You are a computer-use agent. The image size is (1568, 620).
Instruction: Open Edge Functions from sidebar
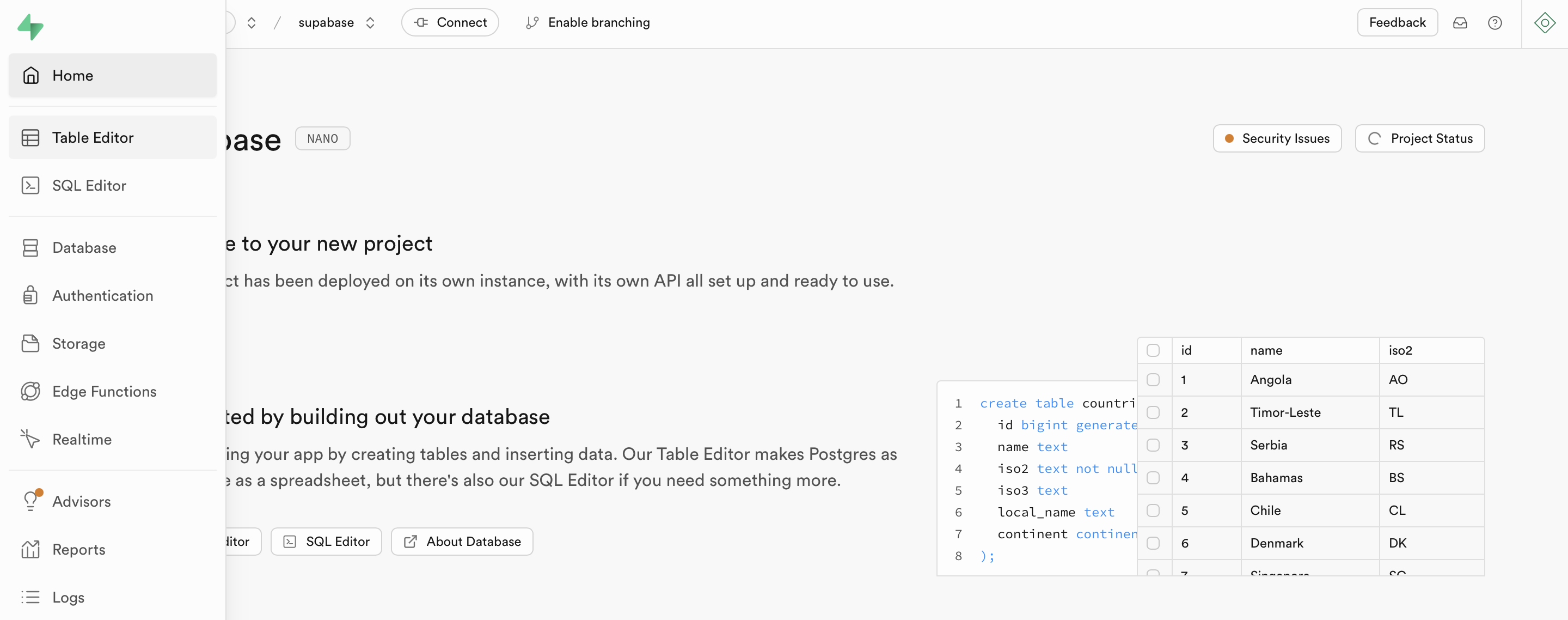click(x=104, y=391)
